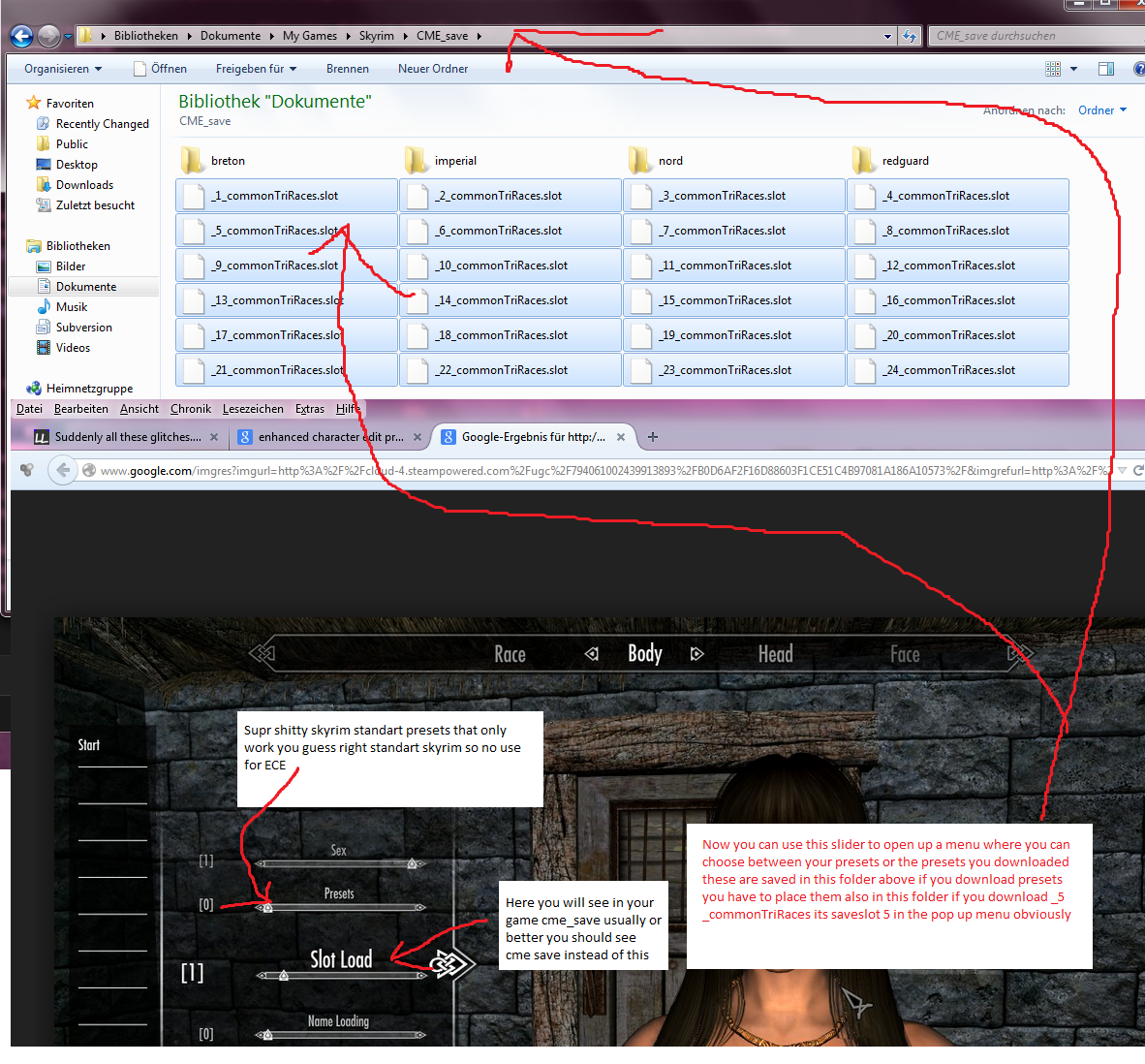Select file _24_commonTriRaces.slot
The height and width of the screenshot is (1064, 1145).
[958, 370]
